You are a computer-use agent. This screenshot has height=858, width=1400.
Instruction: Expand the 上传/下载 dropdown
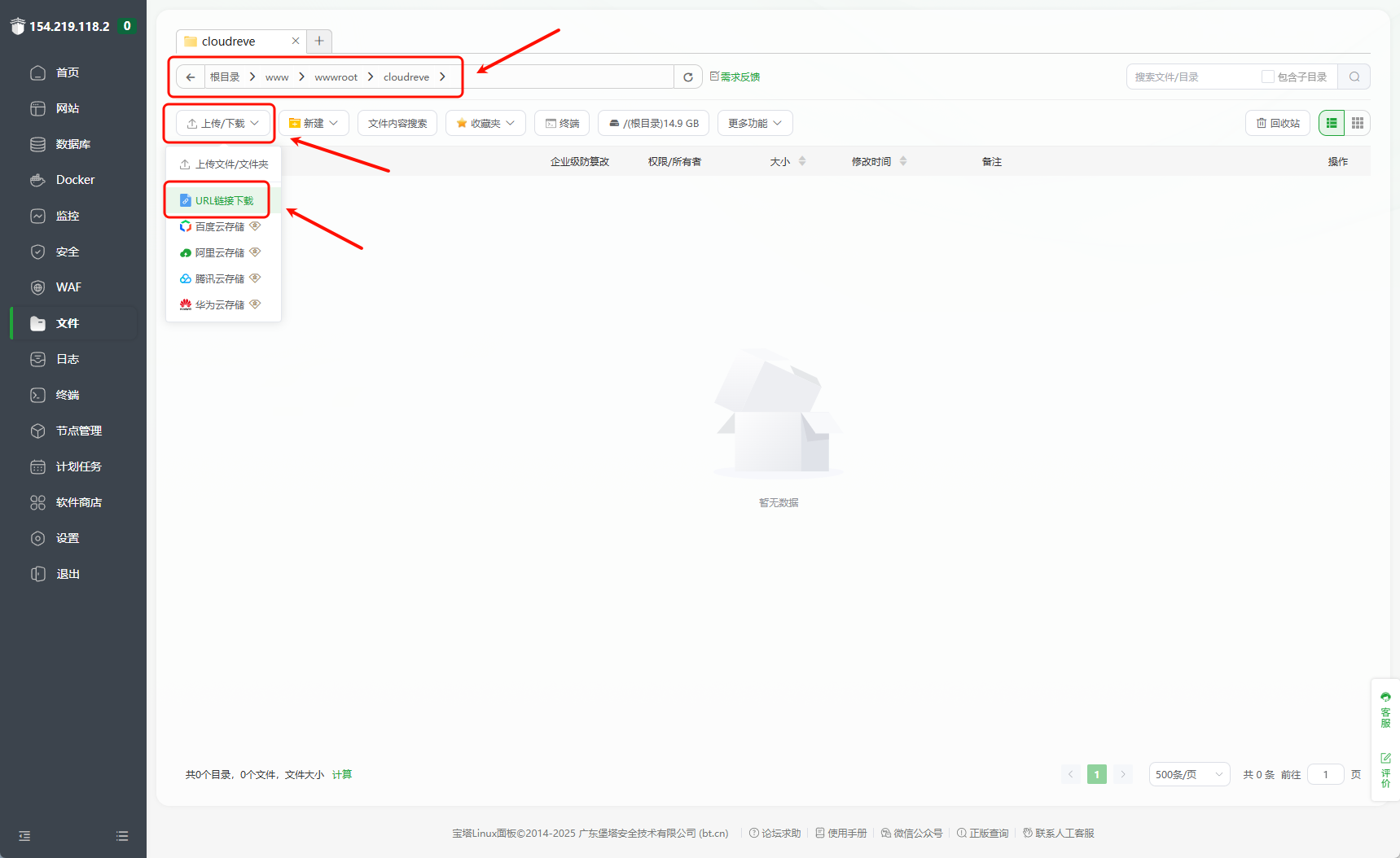point(222,124)
